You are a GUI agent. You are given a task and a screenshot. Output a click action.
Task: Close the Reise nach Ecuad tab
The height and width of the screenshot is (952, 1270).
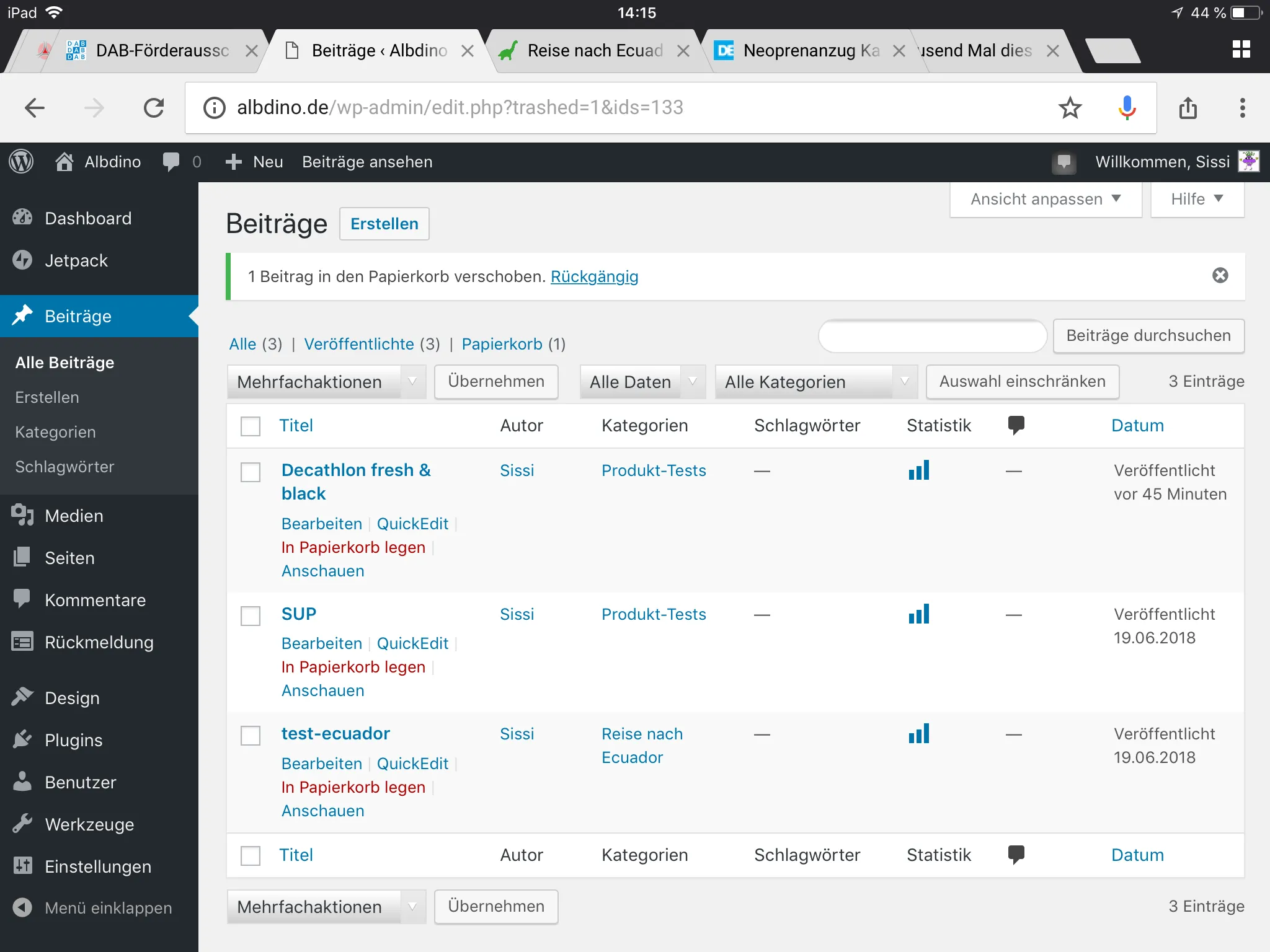[683, 51]
